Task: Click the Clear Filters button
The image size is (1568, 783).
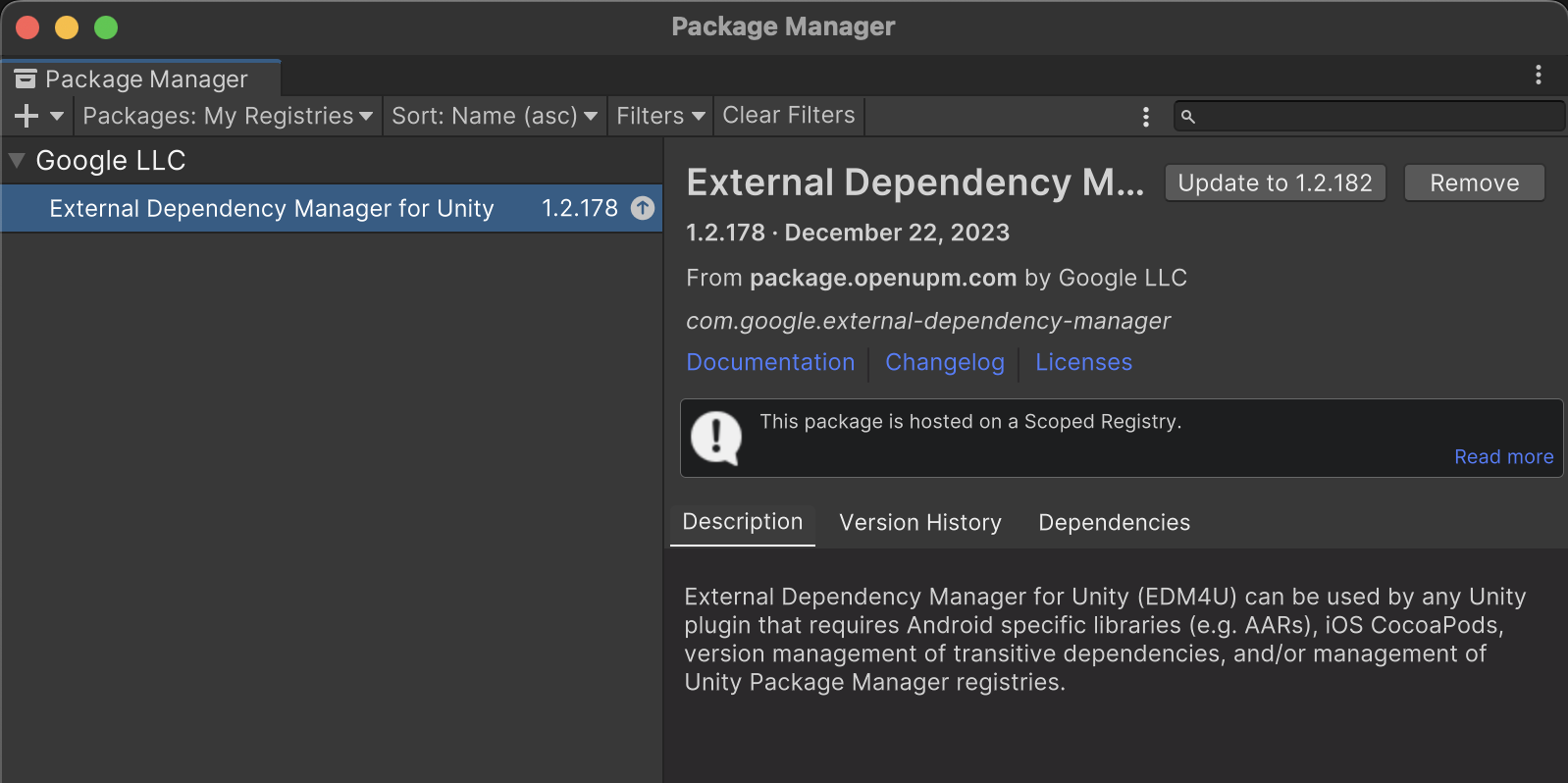Action: tap(789, 116)
